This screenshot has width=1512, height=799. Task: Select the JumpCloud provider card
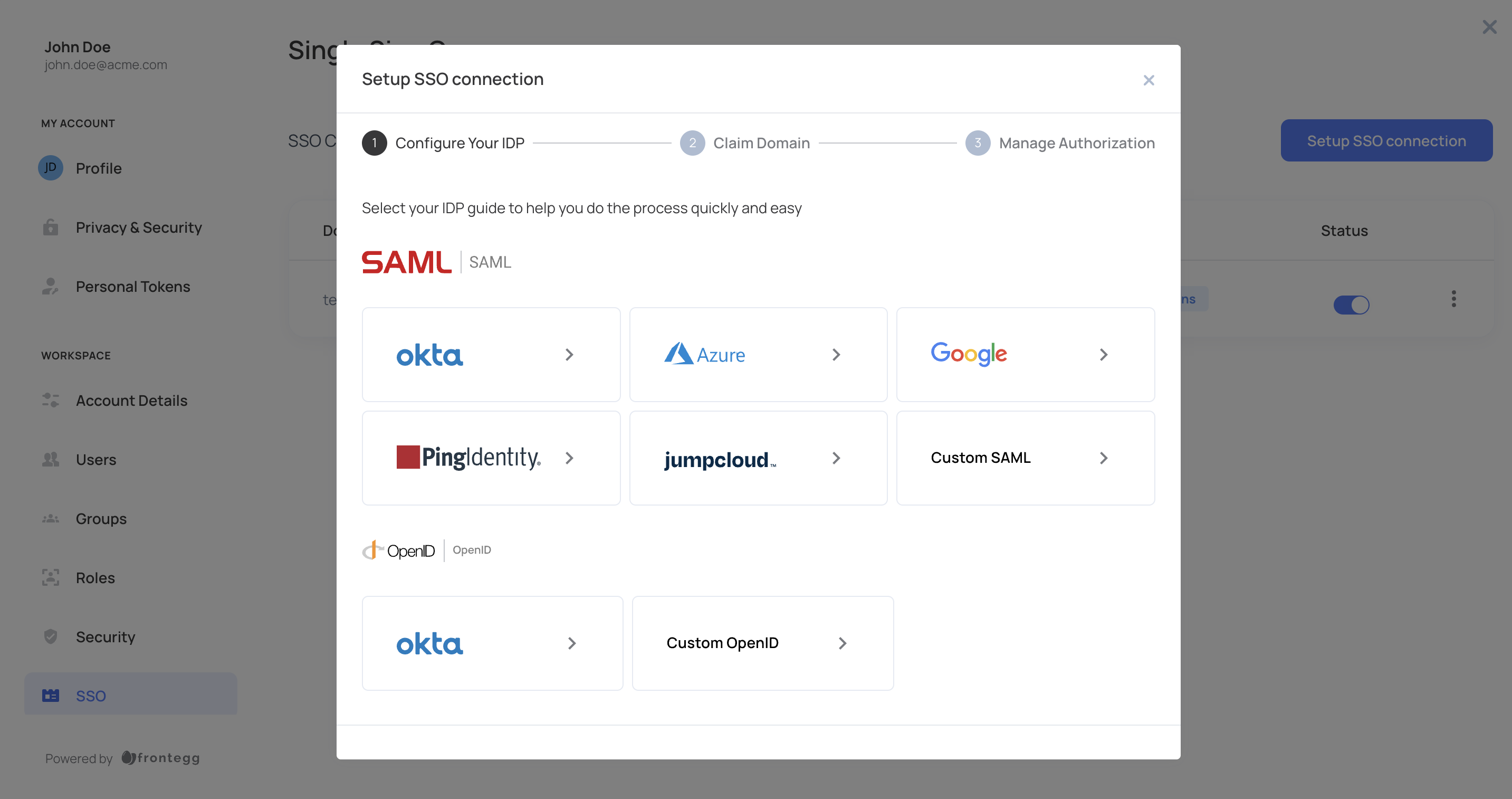(x=758, y=458)
